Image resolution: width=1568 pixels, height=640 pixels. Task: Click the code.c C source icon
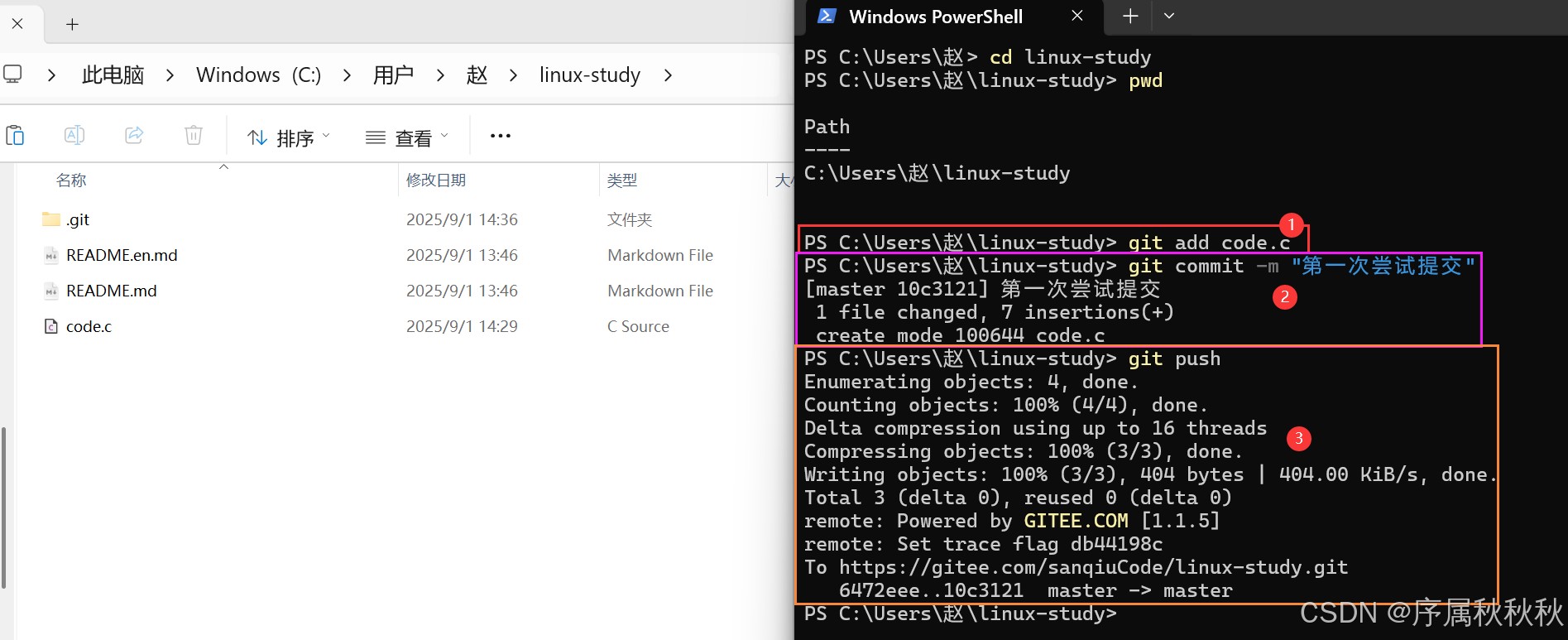[x=51, y=326]
